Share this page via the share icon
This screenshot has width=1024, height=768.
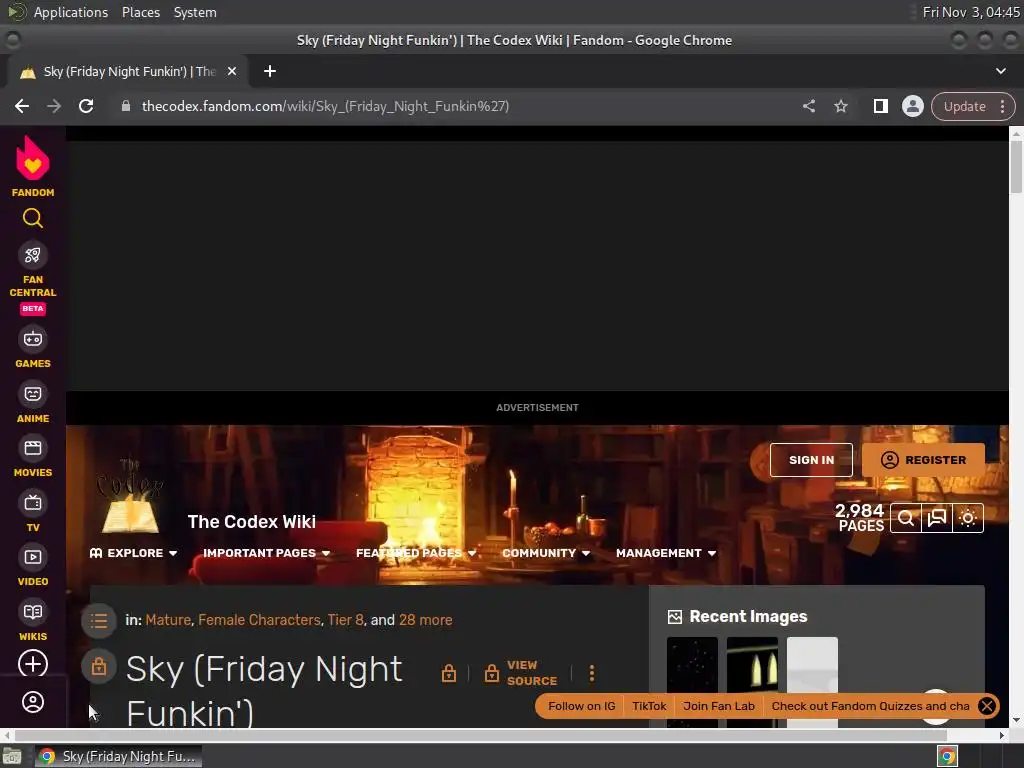click(809, 106)
